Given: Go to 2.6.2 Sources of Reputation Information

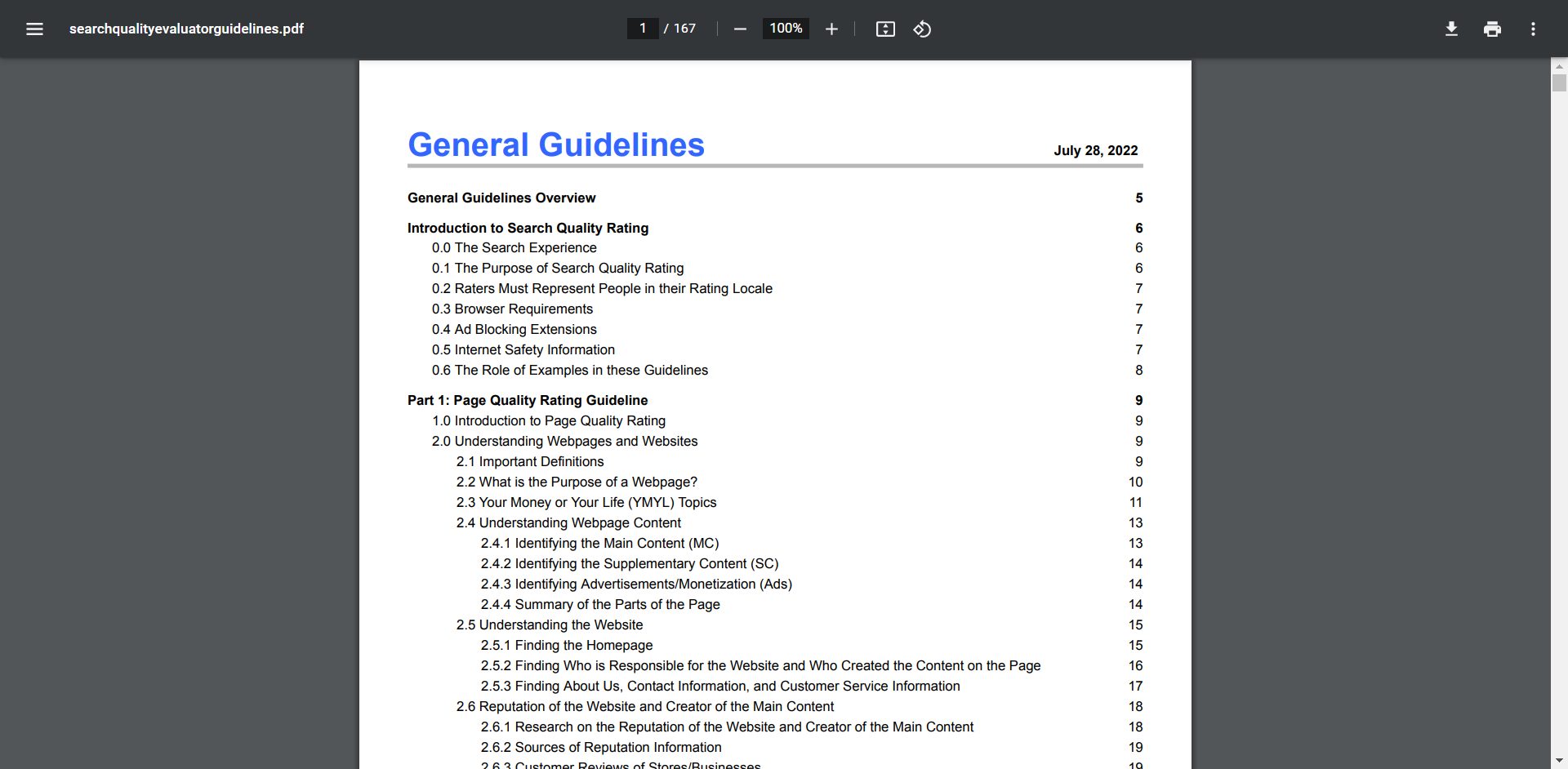Looking at the screenshot, I should click(600, 747).
